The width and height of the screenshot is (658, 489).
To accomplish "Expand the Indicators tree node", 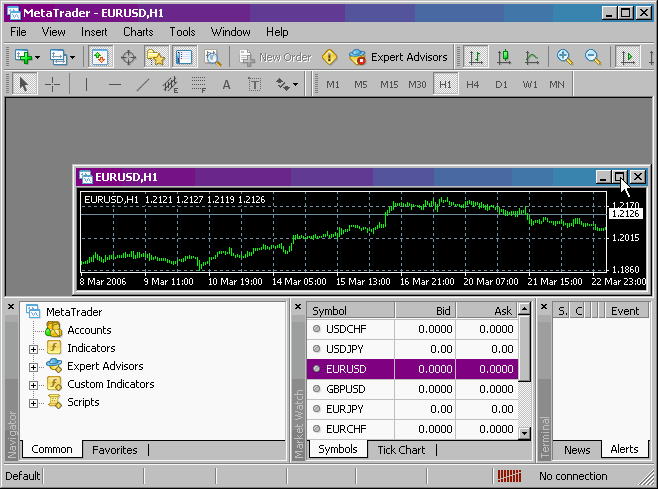I will click(x=34, y=349).
